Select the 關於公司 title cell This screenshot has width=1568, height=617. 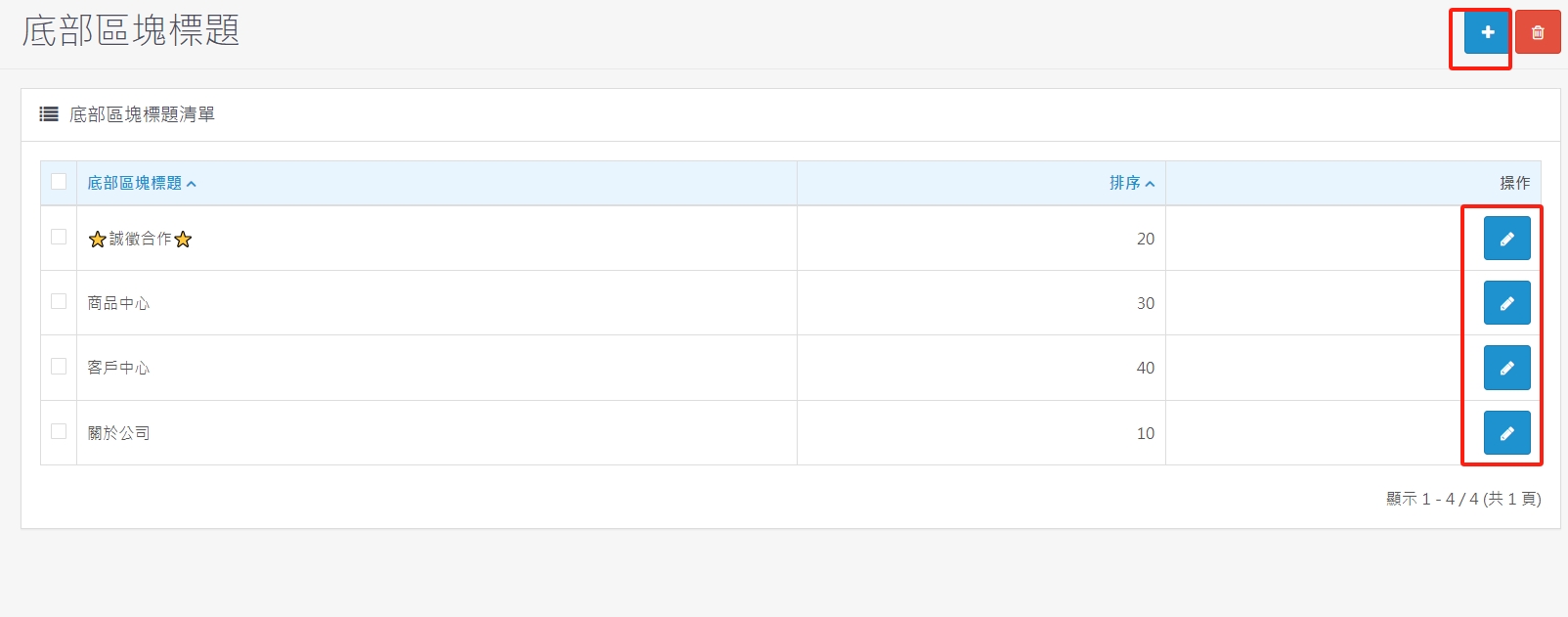[437, 433]
